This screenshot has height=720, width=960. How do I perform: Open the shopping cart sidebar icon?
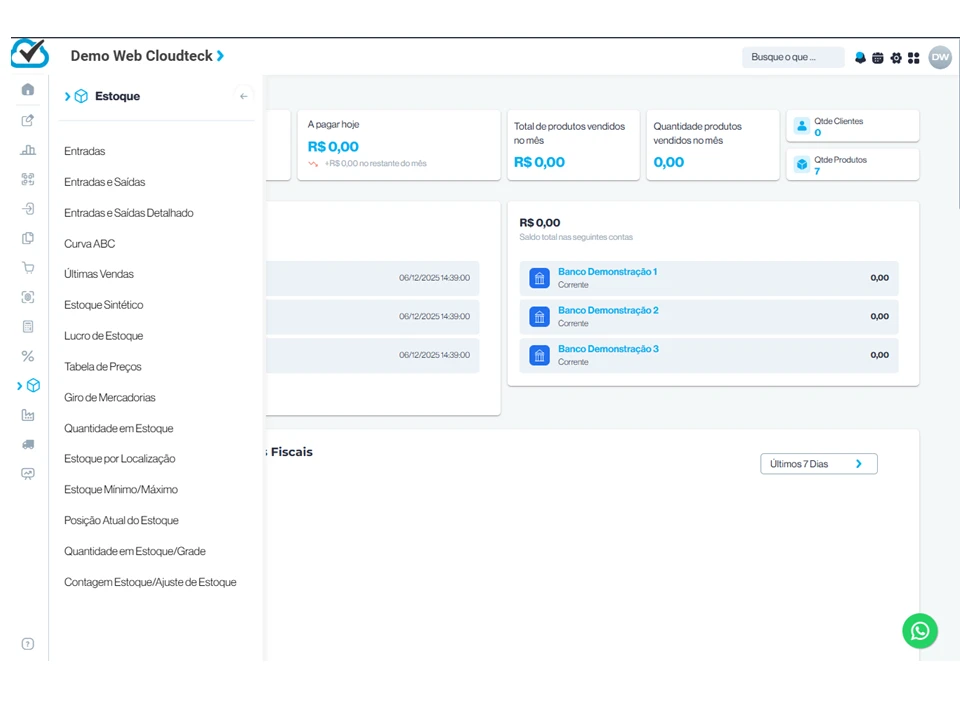(28, 268)
